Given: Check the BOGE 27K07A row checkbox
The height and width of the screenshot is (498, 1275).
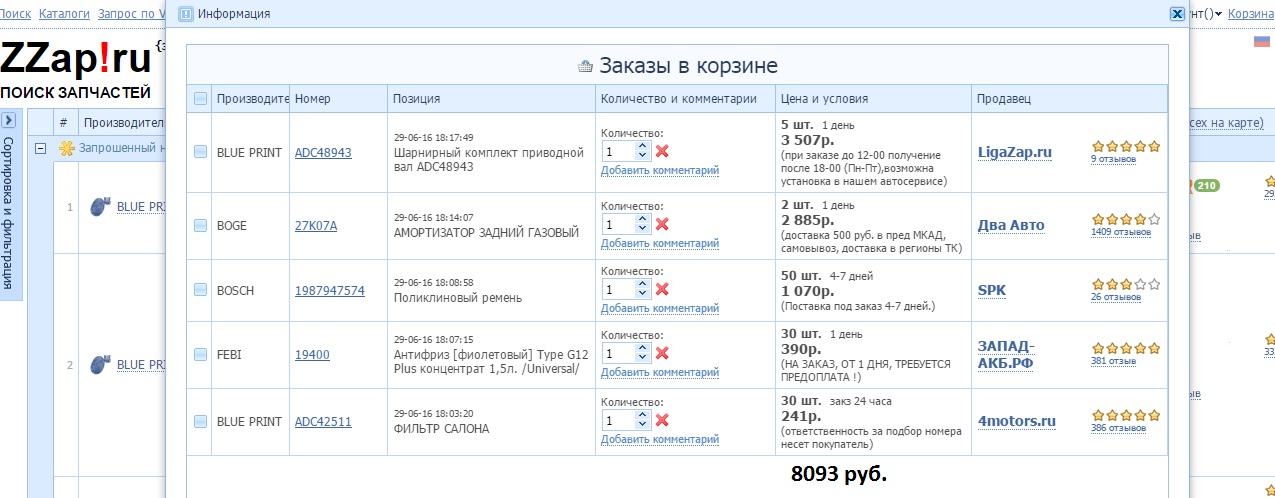Looking at the screenshot, I should (x=200, y=225).
